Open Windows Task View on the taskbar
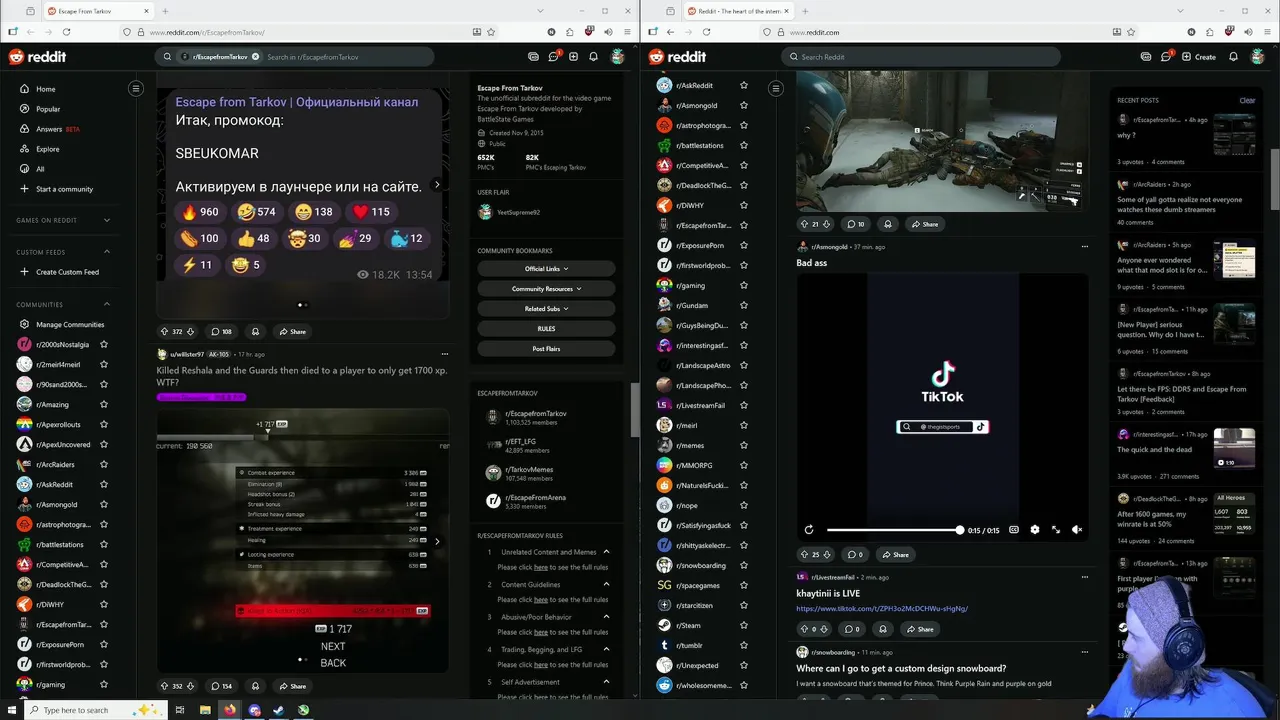Screen dimensions: 1280x720 [180, 710]
